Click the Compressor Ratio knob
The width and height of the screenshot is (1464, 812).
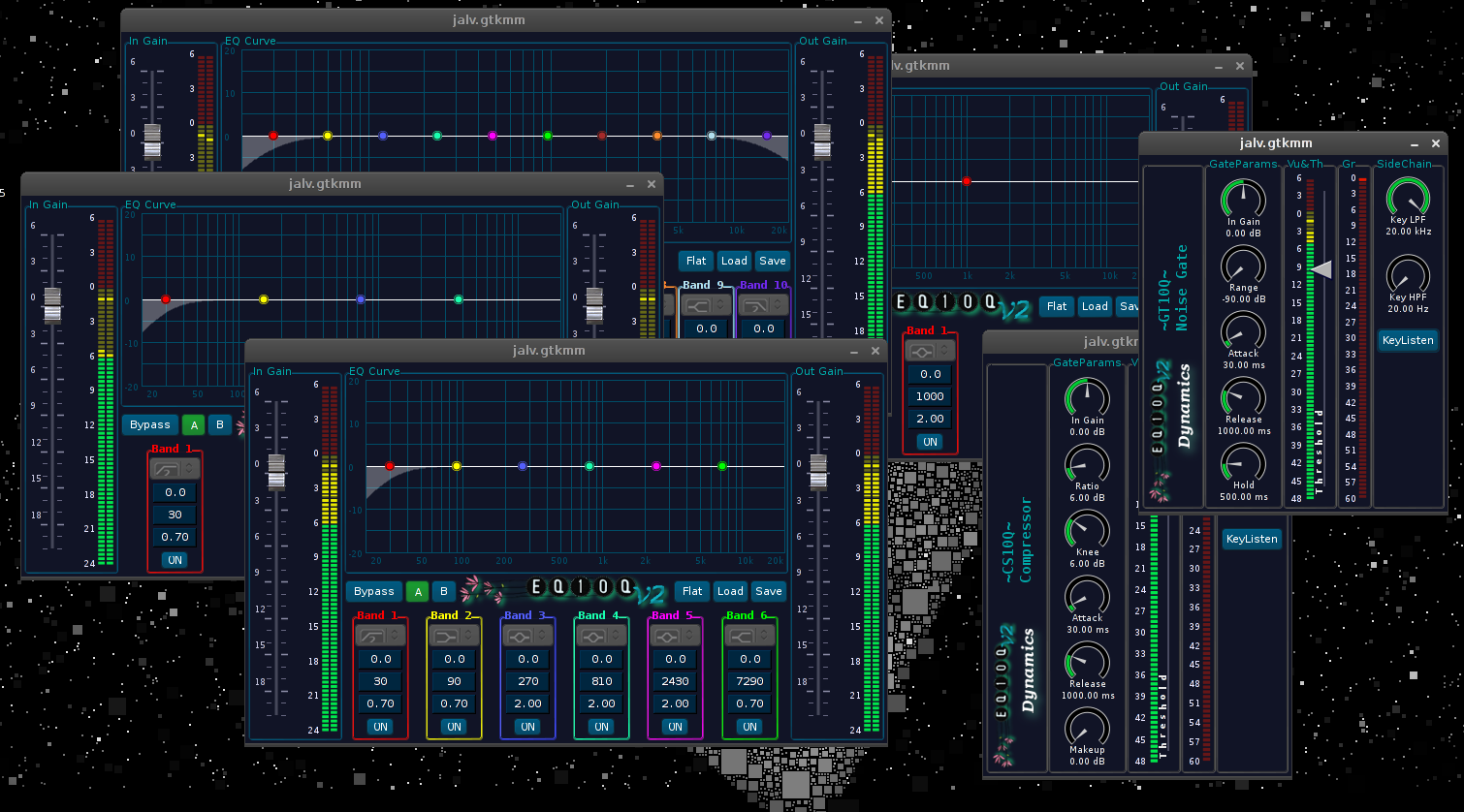tap(1087, 463)
